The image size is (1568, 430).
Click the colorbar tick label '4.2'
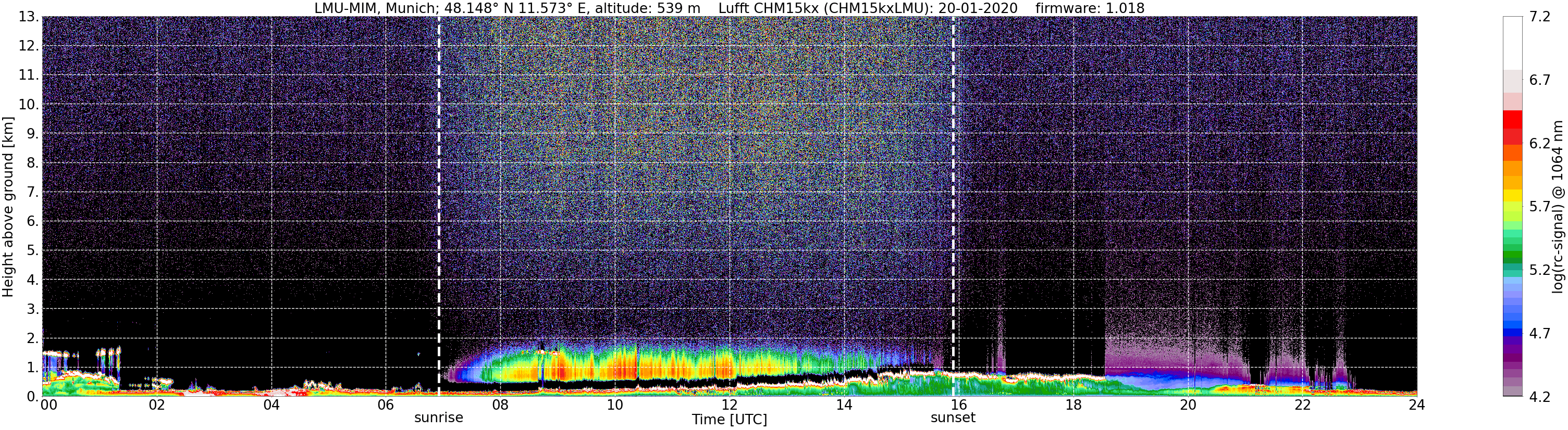point(1539,397)
